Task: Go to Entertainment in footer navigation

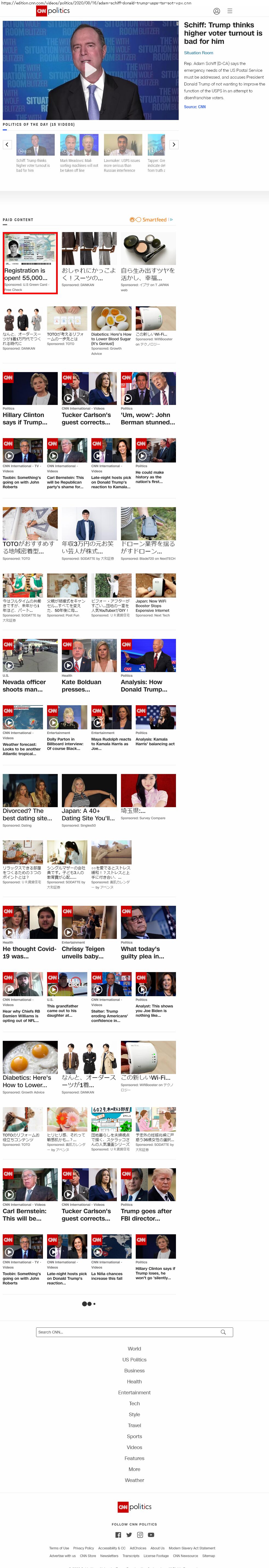Action: 135,1392
